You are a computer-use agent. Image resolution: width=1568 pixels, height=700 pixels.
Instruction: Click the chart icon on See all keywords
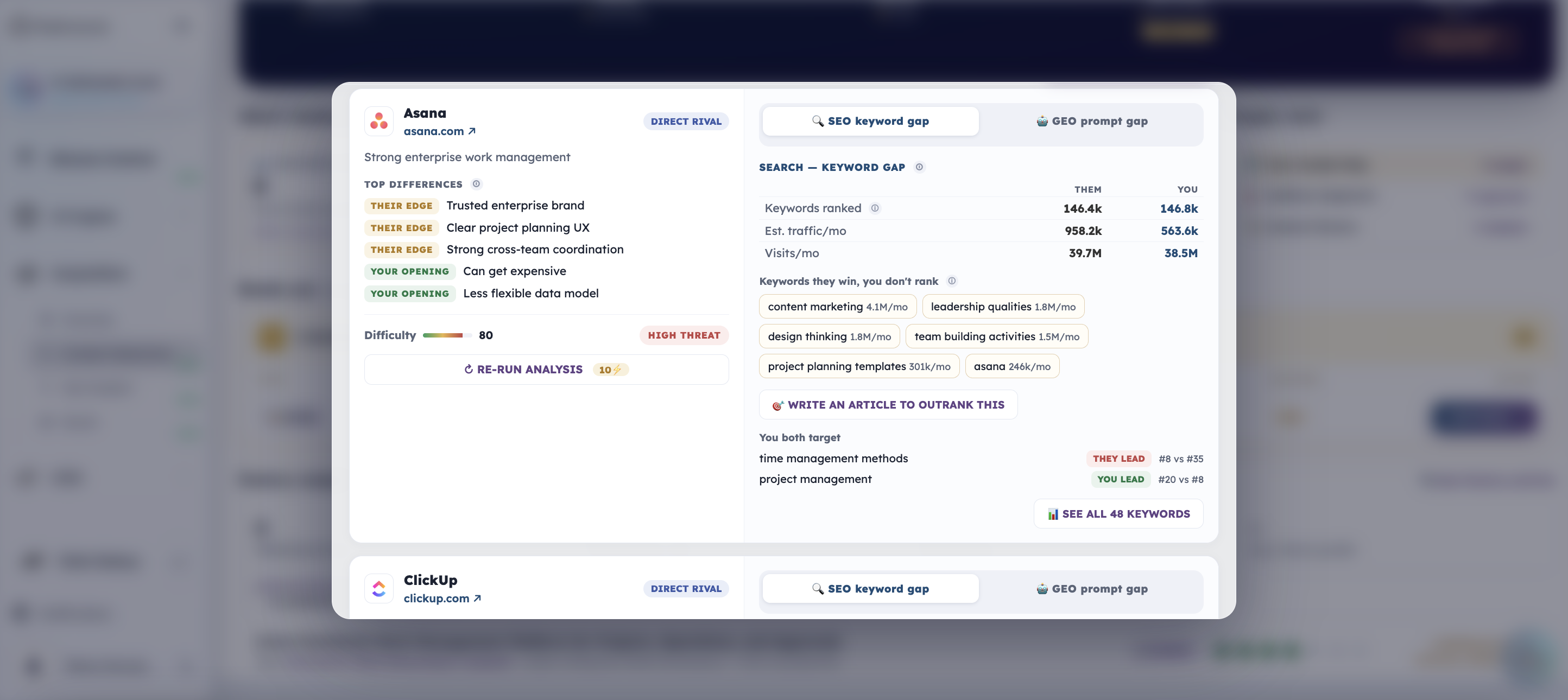coord(1052,514)
